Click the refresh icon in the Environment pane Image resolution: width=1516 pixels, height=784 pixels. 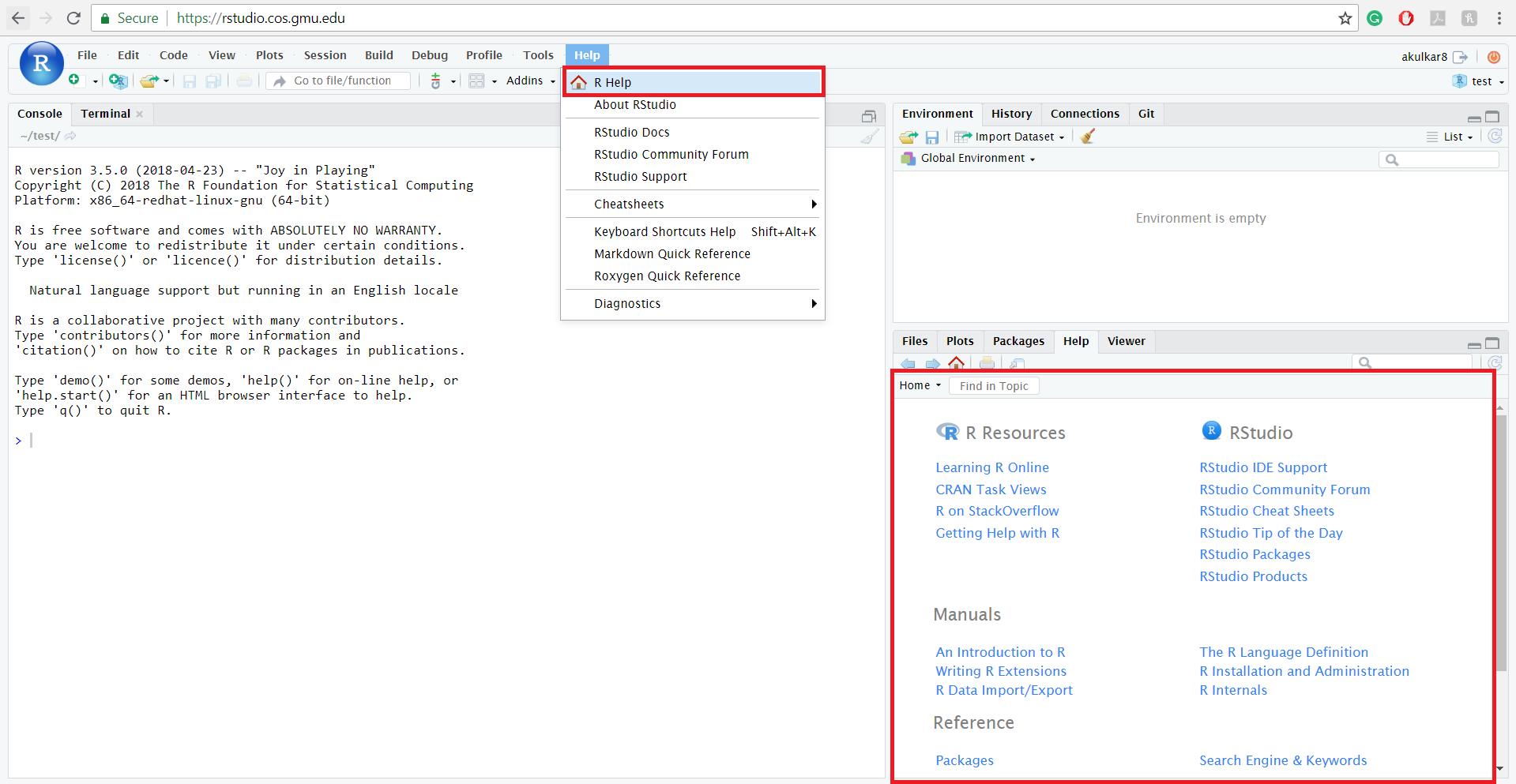(1495, 136)
